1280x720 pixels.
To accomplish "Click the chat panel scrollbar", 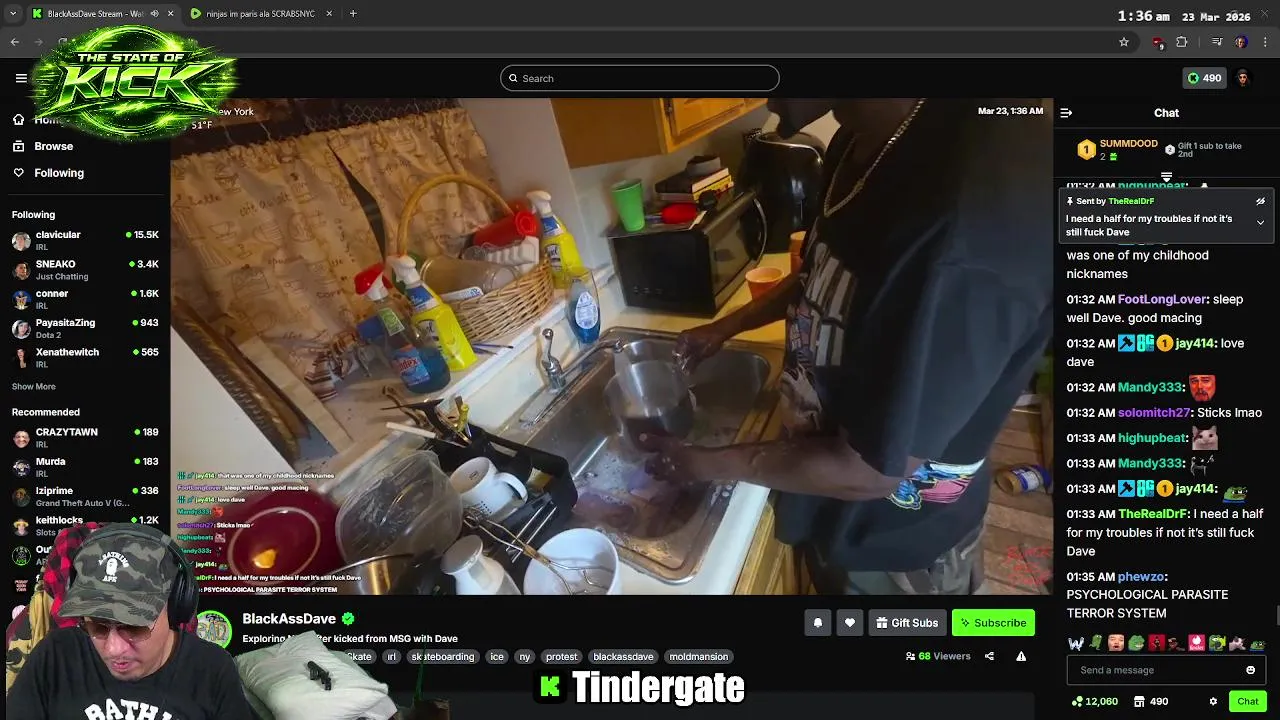I will (x=1276, y=617).
